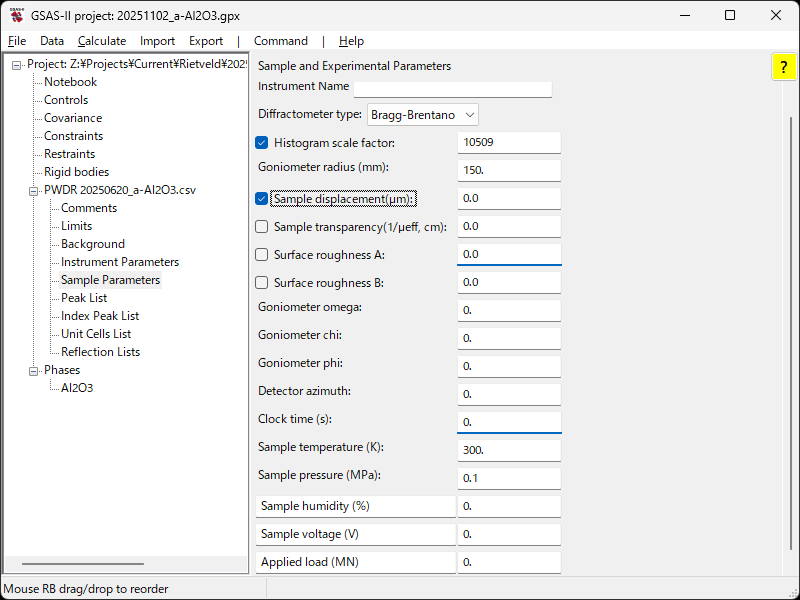
Task: Open the Background tree item
Action: pos(93,244)
